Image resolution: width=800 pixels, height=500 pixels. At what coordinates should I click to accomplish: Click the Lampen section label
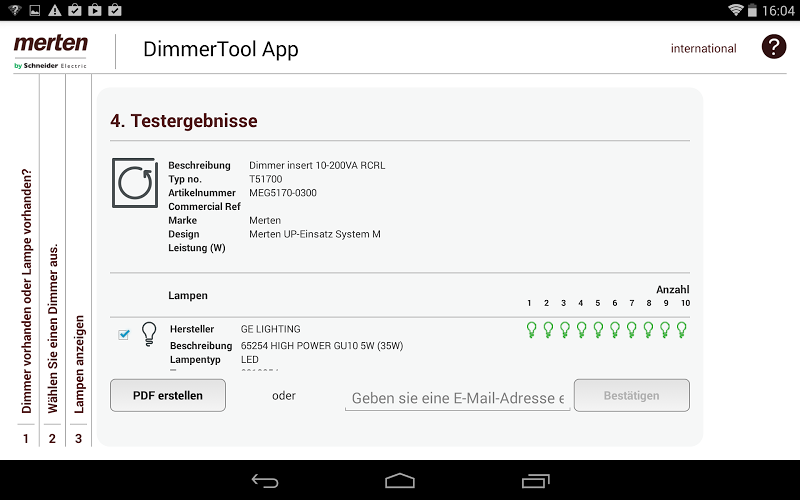pos(188,295)
